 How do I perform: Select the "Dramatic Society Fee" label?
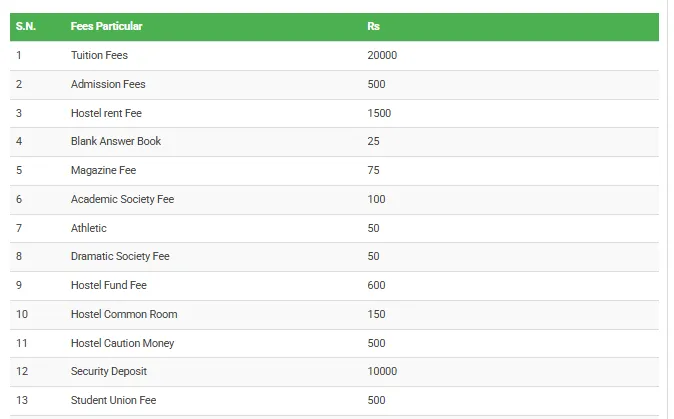120,256
